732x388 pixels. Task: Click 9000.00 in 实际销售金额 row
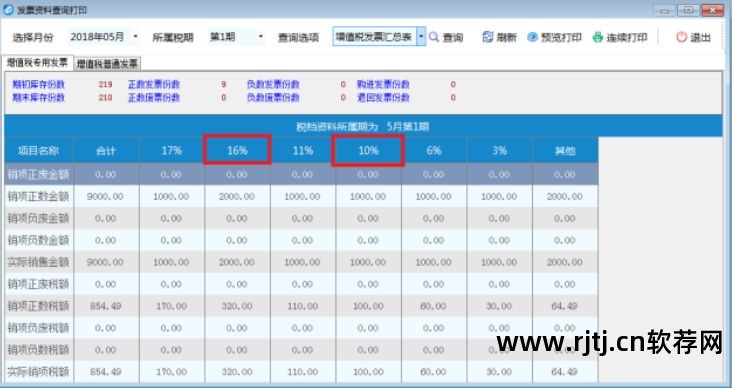tap(106, 262)
